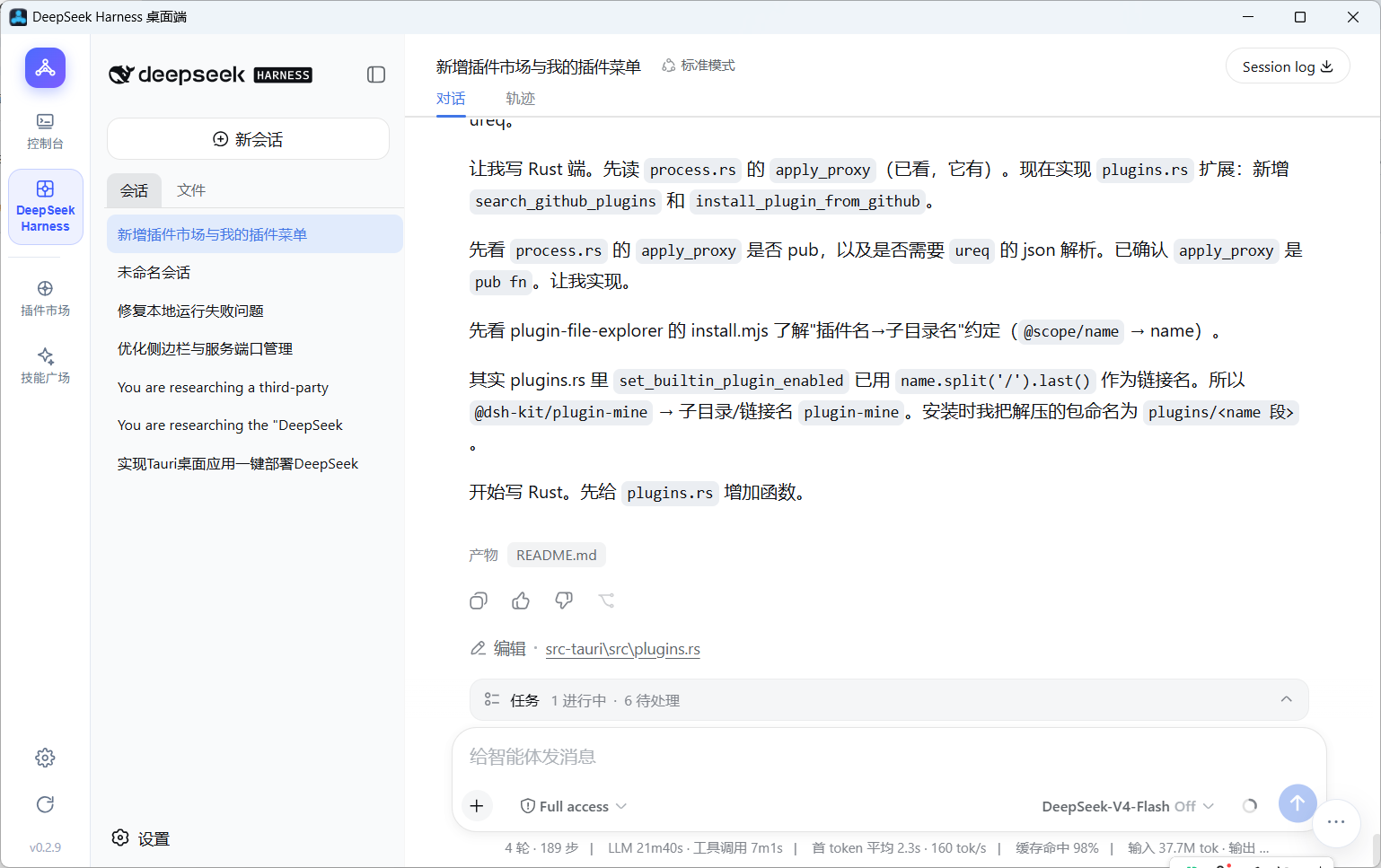Select session 未命名会话
This screenshot has height=868, width=1381.
(255, 272)
